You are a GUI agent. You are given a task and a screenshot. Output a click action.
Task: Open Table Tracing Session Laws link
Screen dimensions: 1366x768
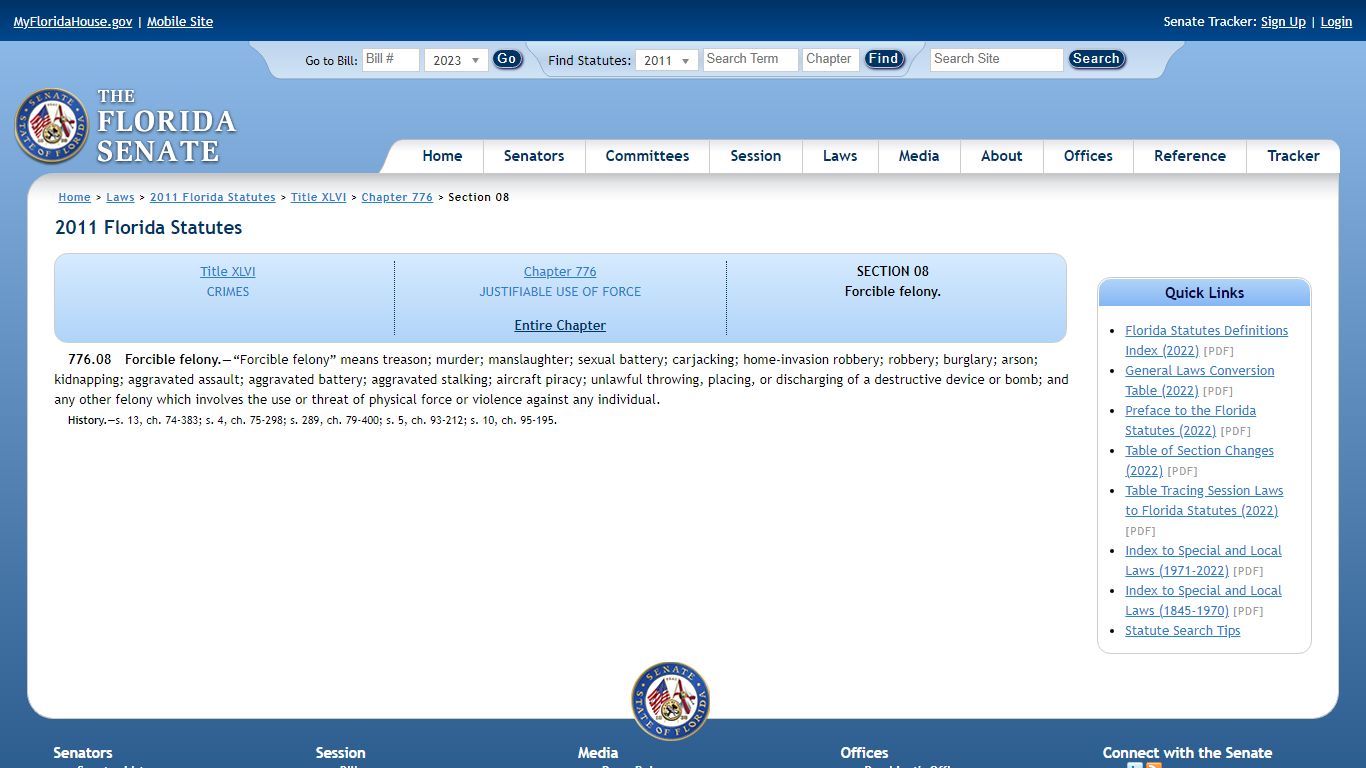1204,500
